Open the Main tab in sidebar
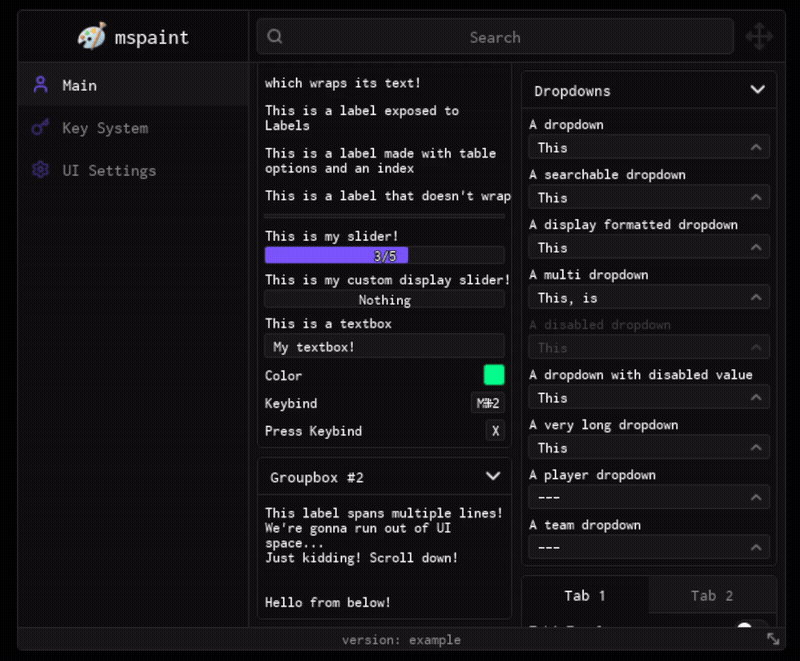 pyautogui.click(x=133, y=85)
